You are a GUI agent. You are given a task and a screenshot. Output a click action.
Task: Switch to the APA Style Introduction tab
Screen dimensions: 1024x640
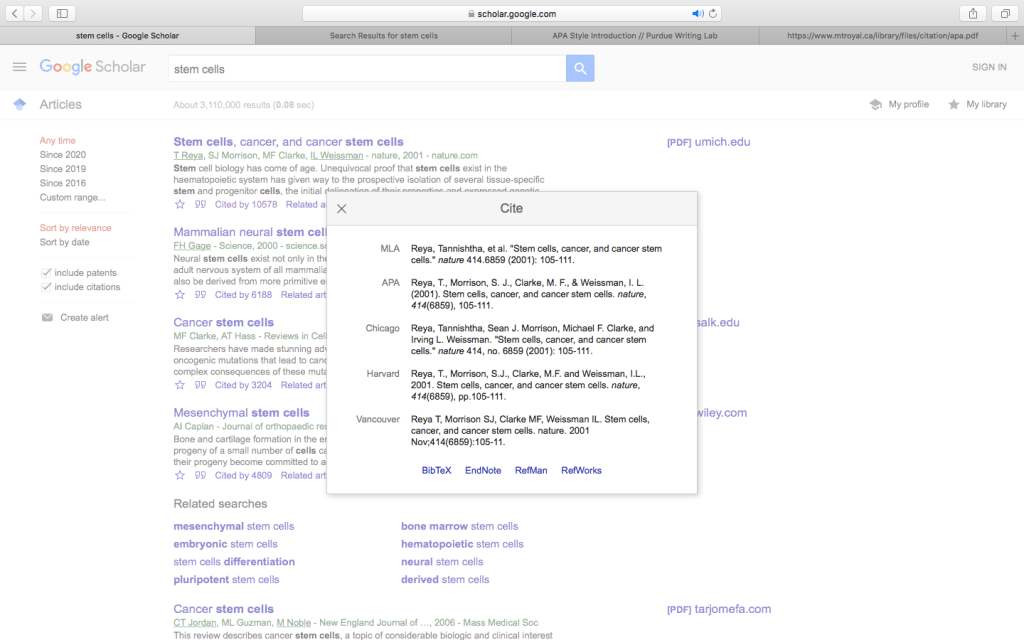pos(639,36)
